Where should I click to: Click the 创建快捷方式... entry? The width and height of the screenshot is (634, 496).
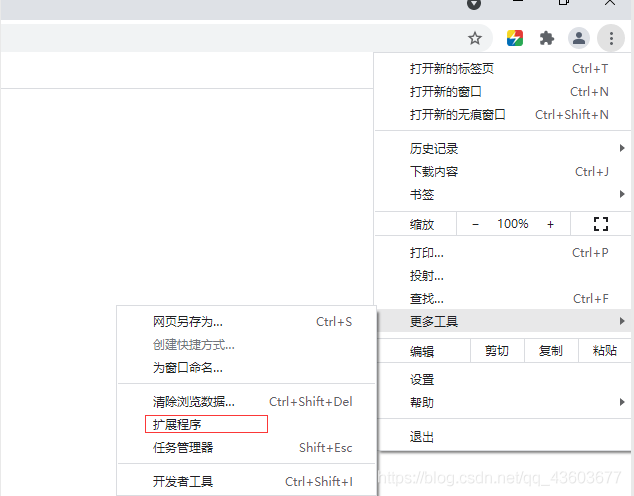point(246,345)
